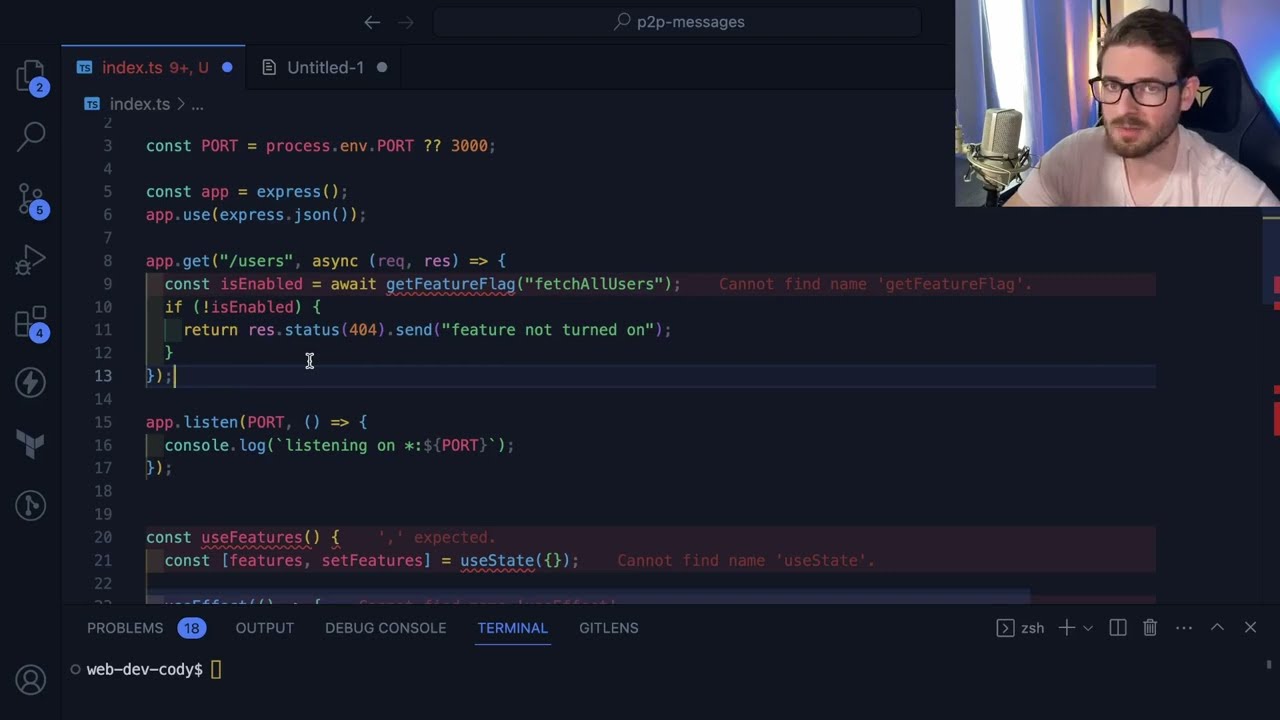Screen dimensions: 1280x720
Task: Click the index.ts breadcrumb item
Action: (x=139, y=104)
